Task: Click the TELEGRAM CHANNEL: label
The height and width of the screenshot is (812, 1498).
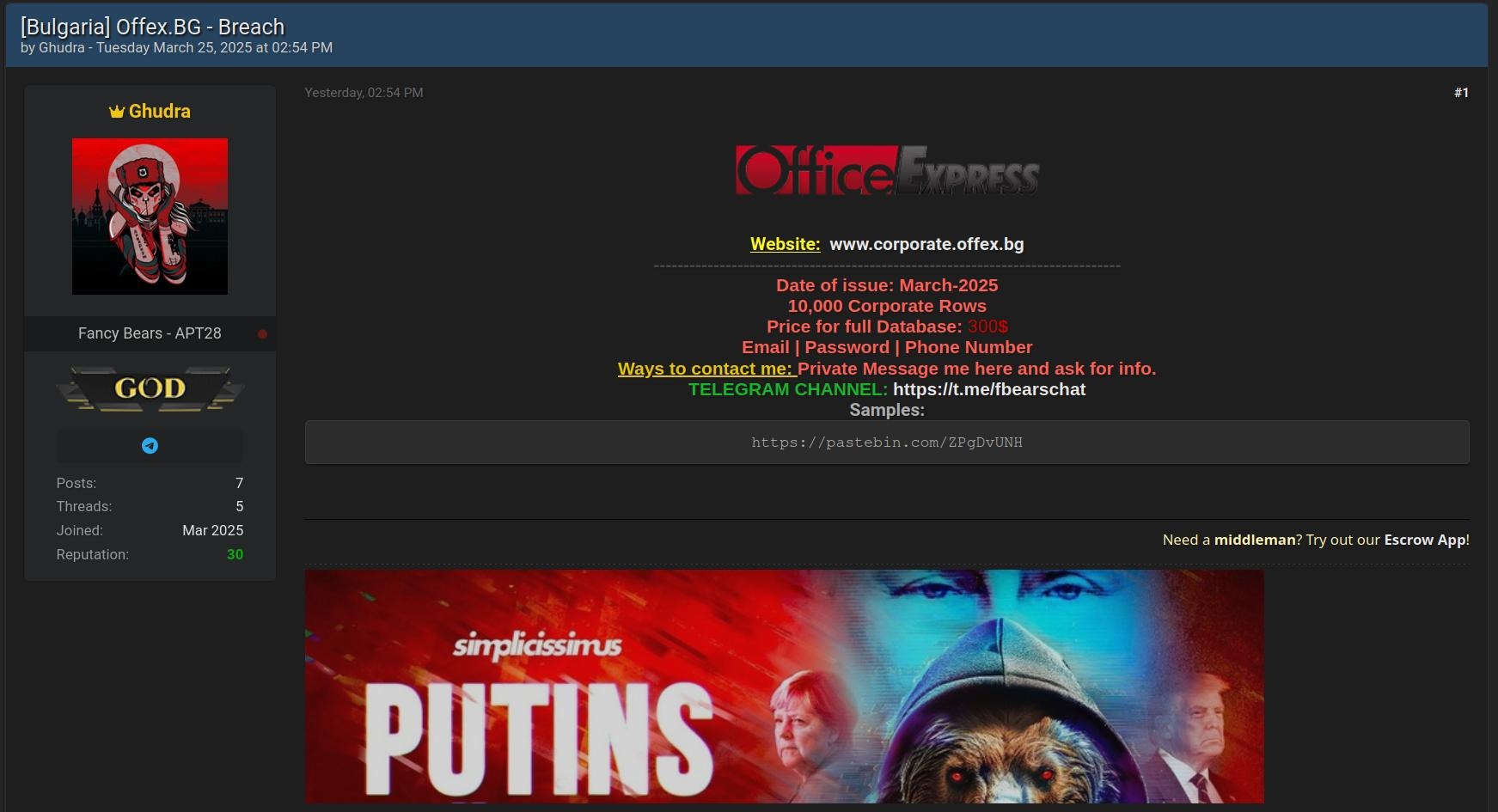Action: (x=788, y=389)
